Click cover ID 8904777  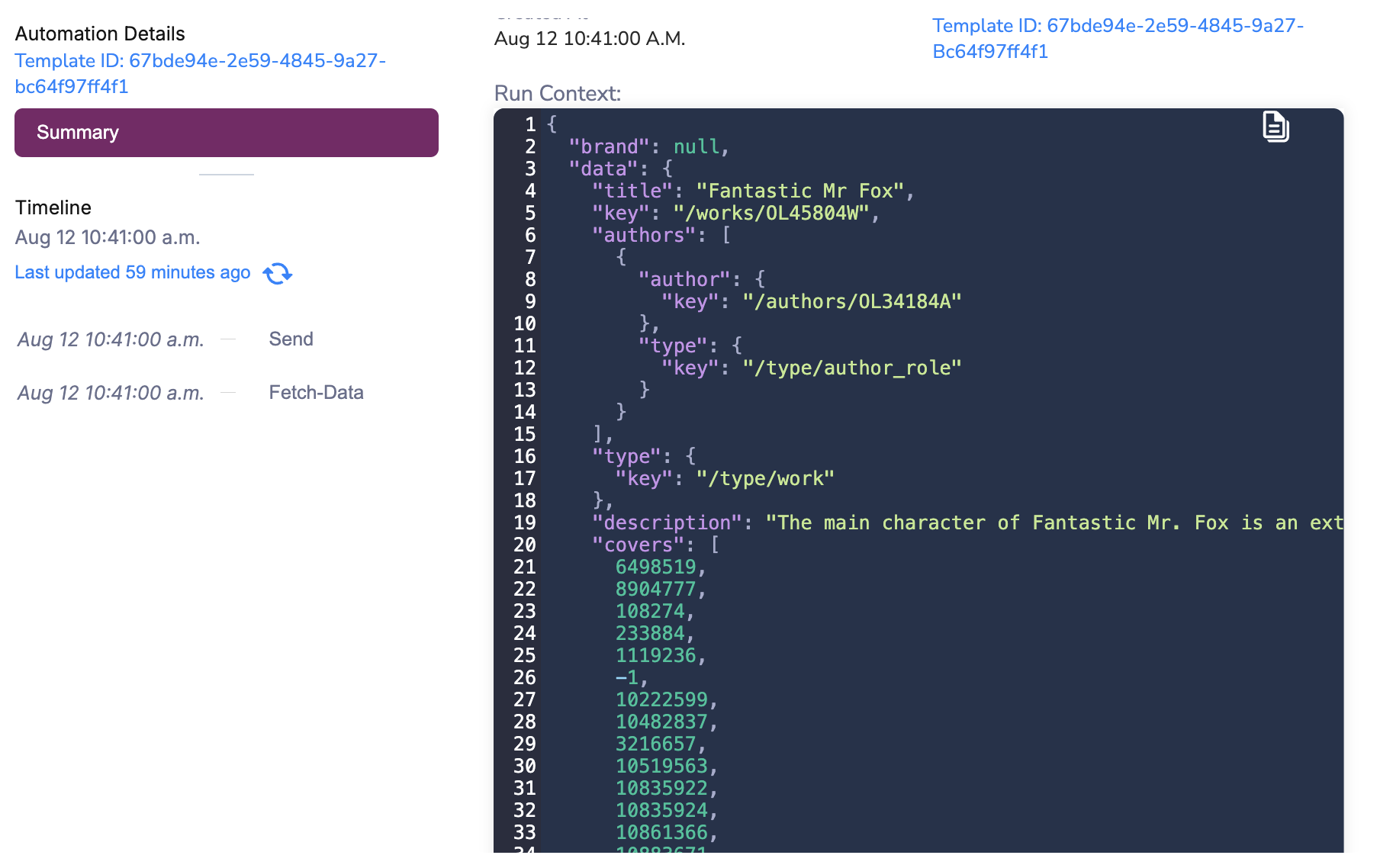click(655, 589)
